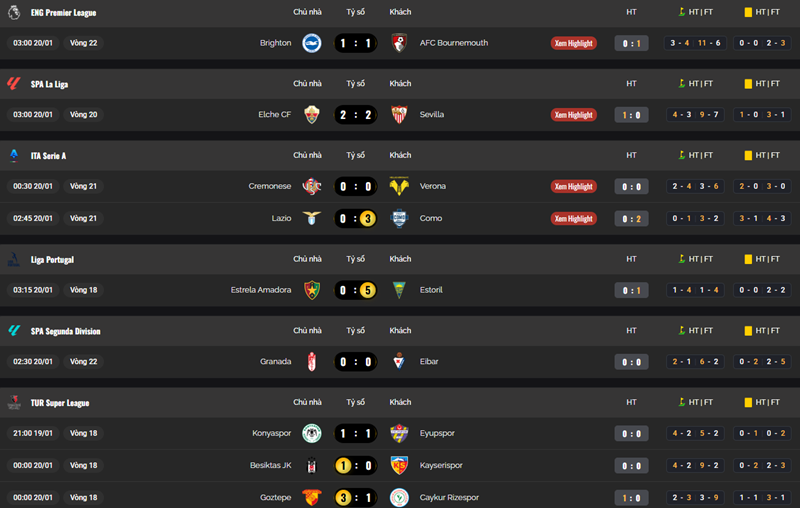Click the Sevilla team crest
Screen dimensions: 800x508
coord(399,115)
